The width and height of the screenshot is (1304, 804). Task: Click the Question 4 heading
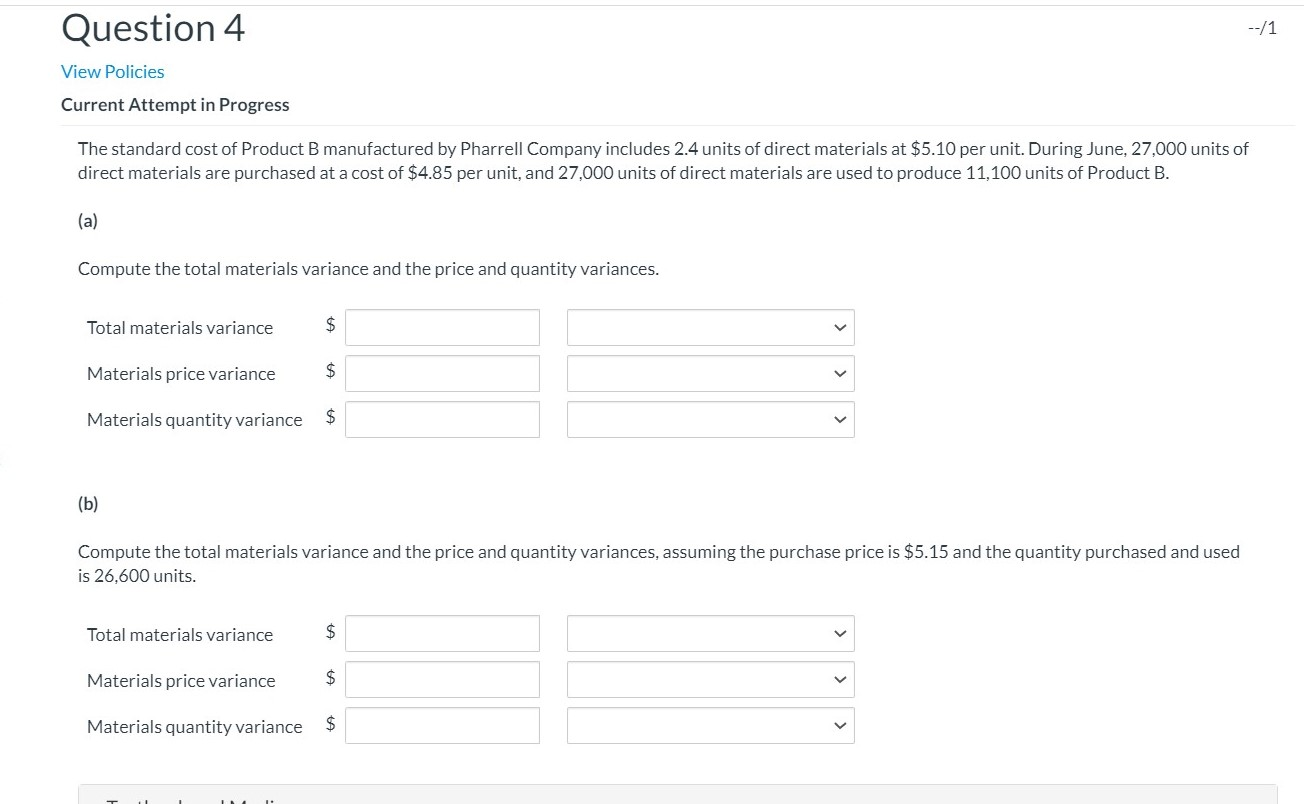(x=152, y=28)
